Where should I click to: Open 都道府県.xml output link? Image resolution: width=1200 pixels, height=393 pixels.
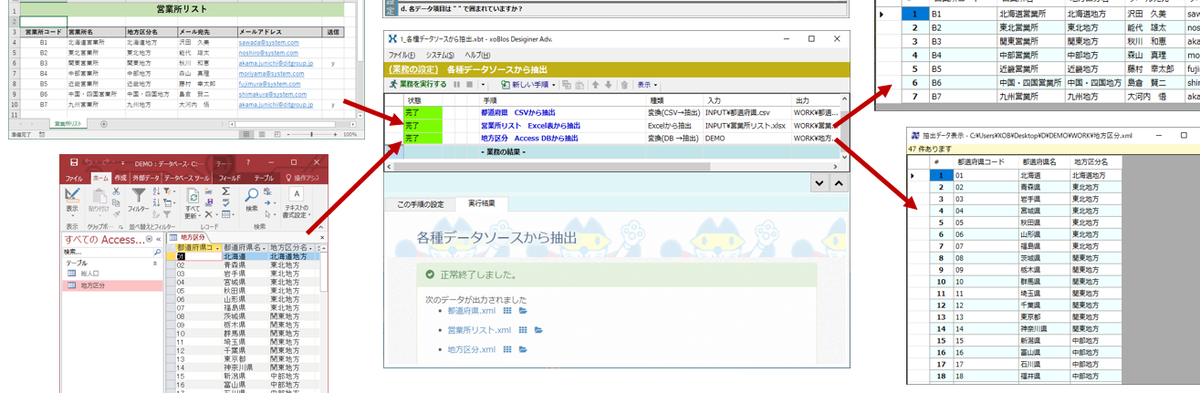click(471, 310)
